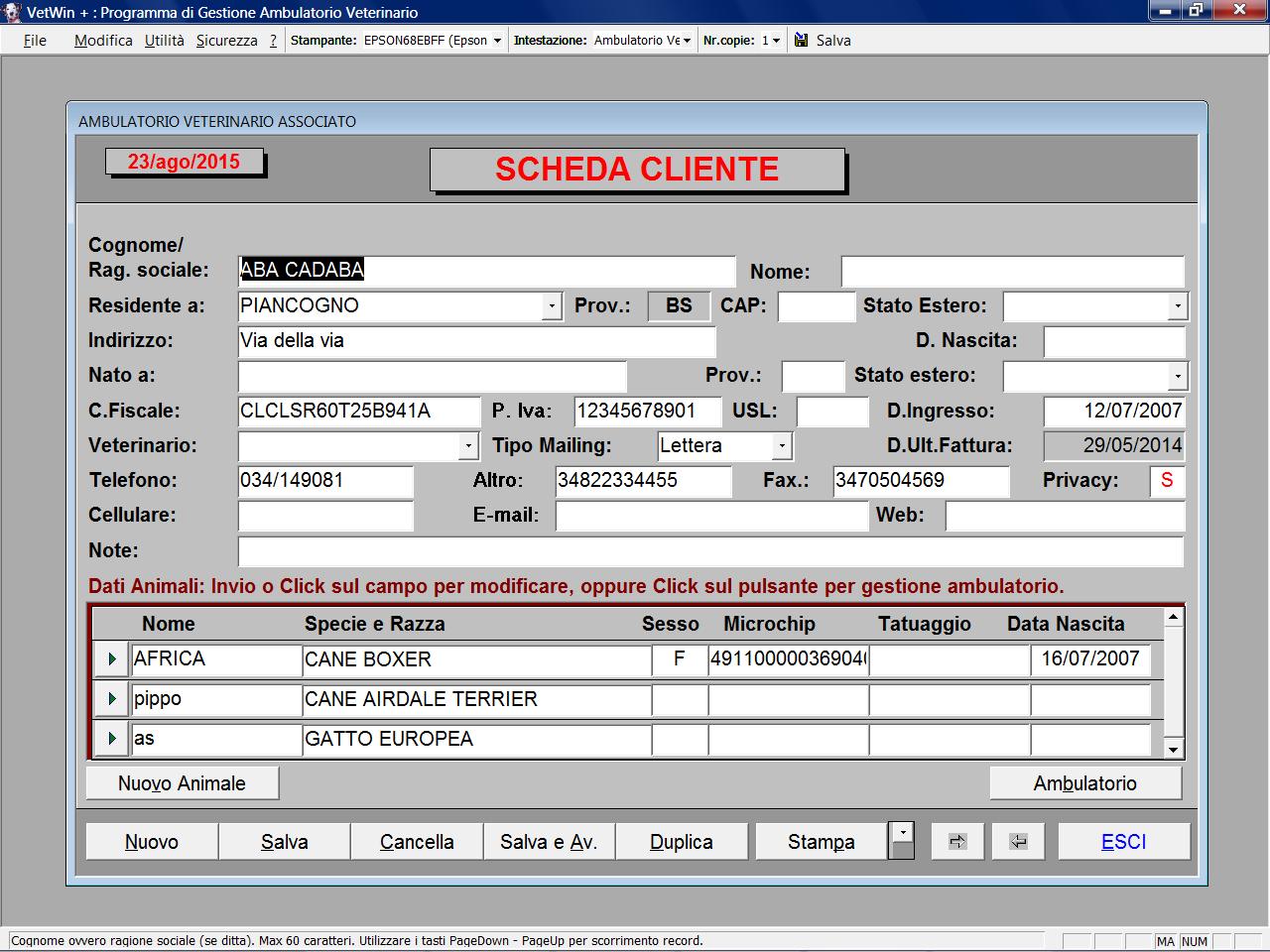Open the Stampante printer dropdown

point(497,41)
